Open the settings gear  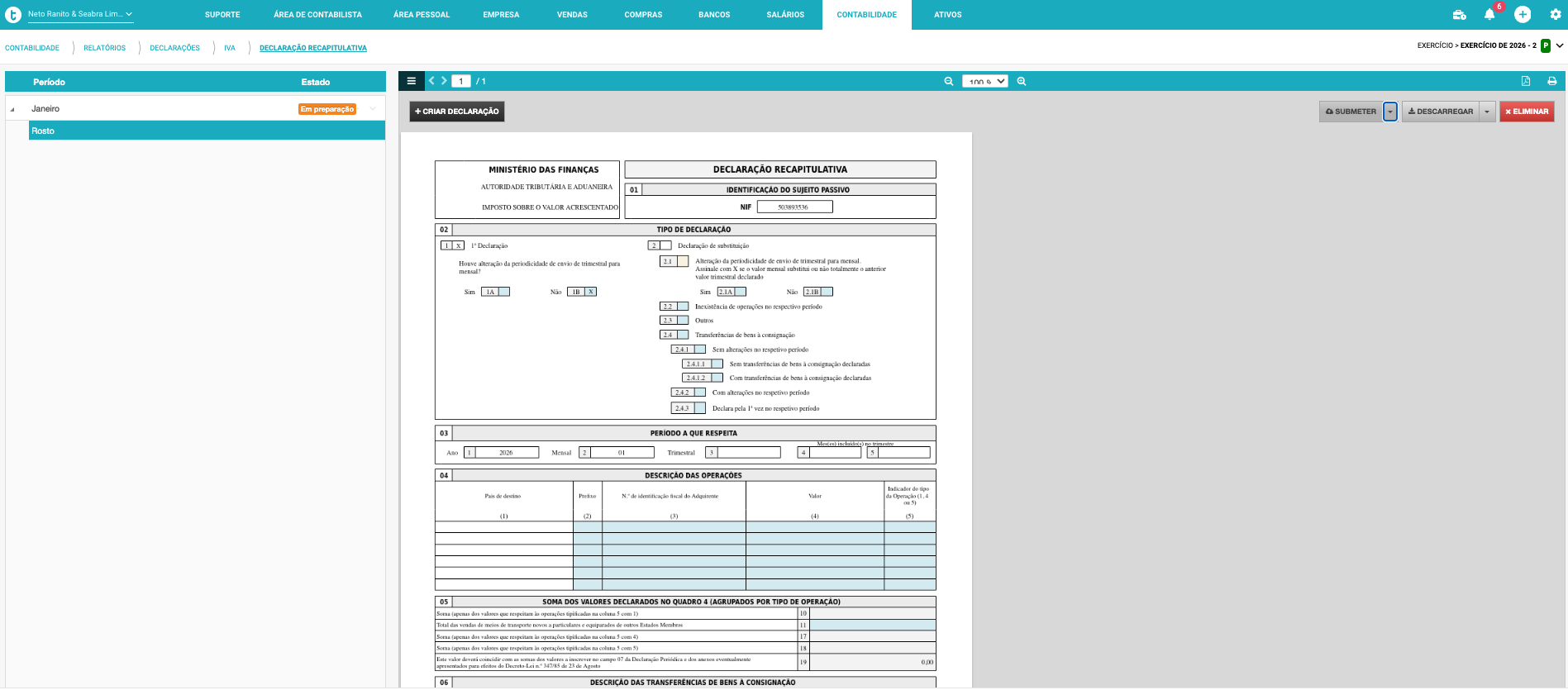point(1556,14)
